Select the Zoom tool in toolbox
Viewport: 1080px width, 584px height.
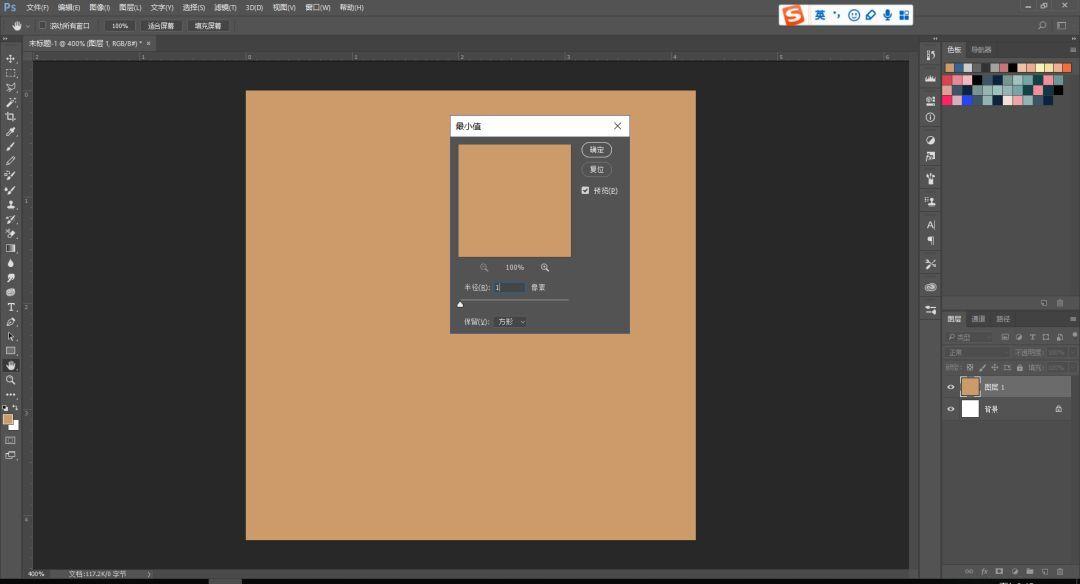click(x=10, y=380)
